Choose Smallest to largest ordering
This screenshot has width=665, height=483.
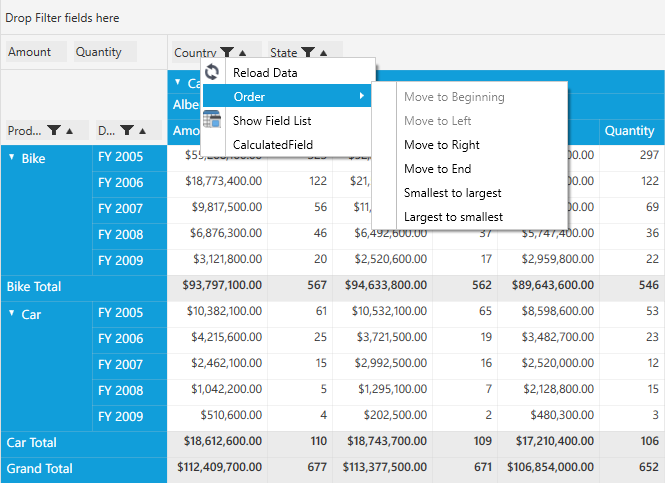click(x=470, y=193)
